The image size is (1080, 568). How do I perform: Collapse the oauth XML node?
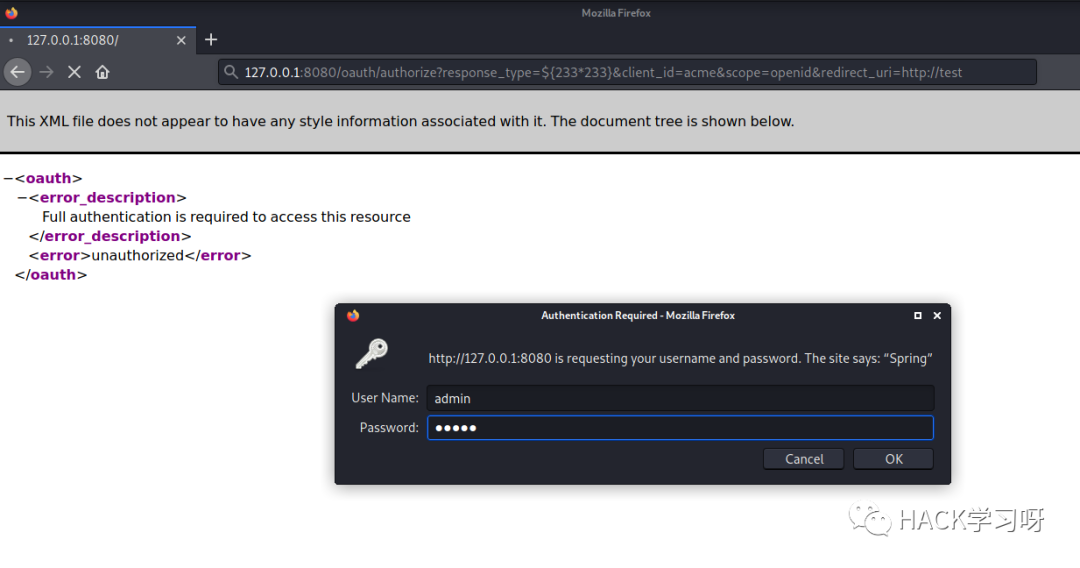pos(8,179)
